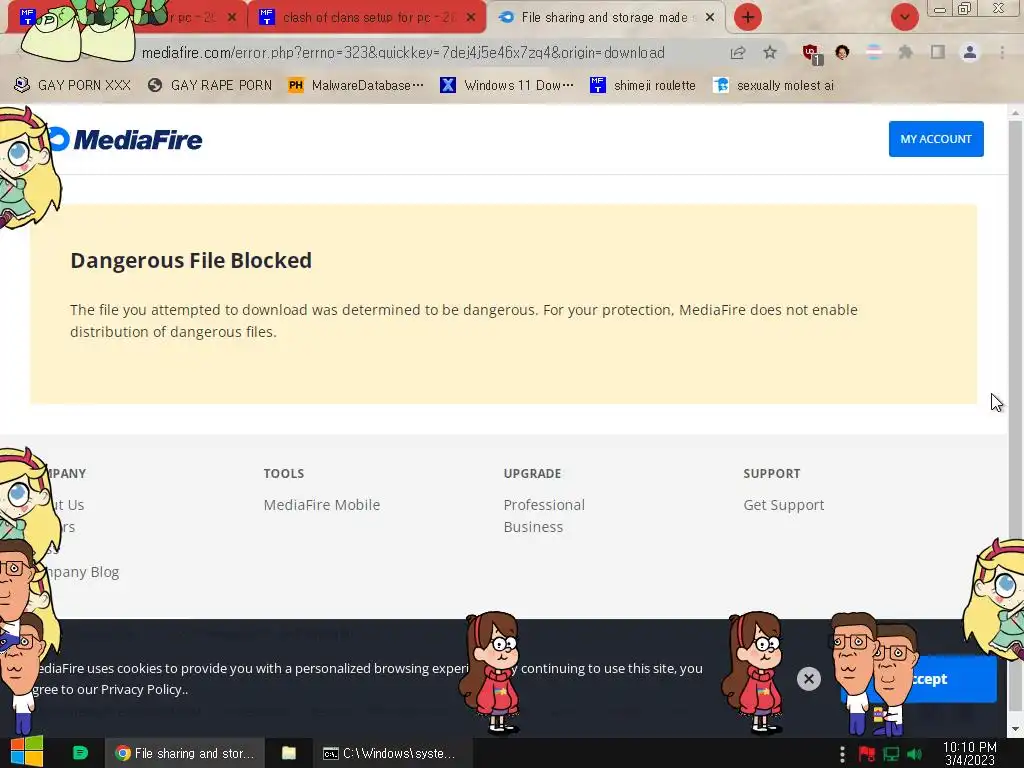This screenshot has height=768, width=1024.
Task: Open the MediaFire Mobile link
Action: [x=322, y=505]
